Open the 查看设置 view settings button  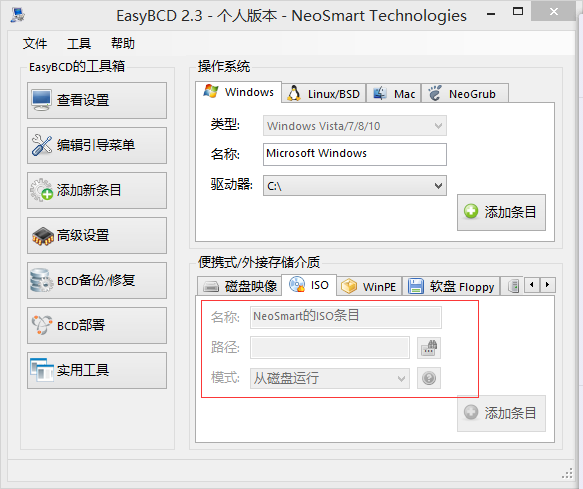(97, 100)
